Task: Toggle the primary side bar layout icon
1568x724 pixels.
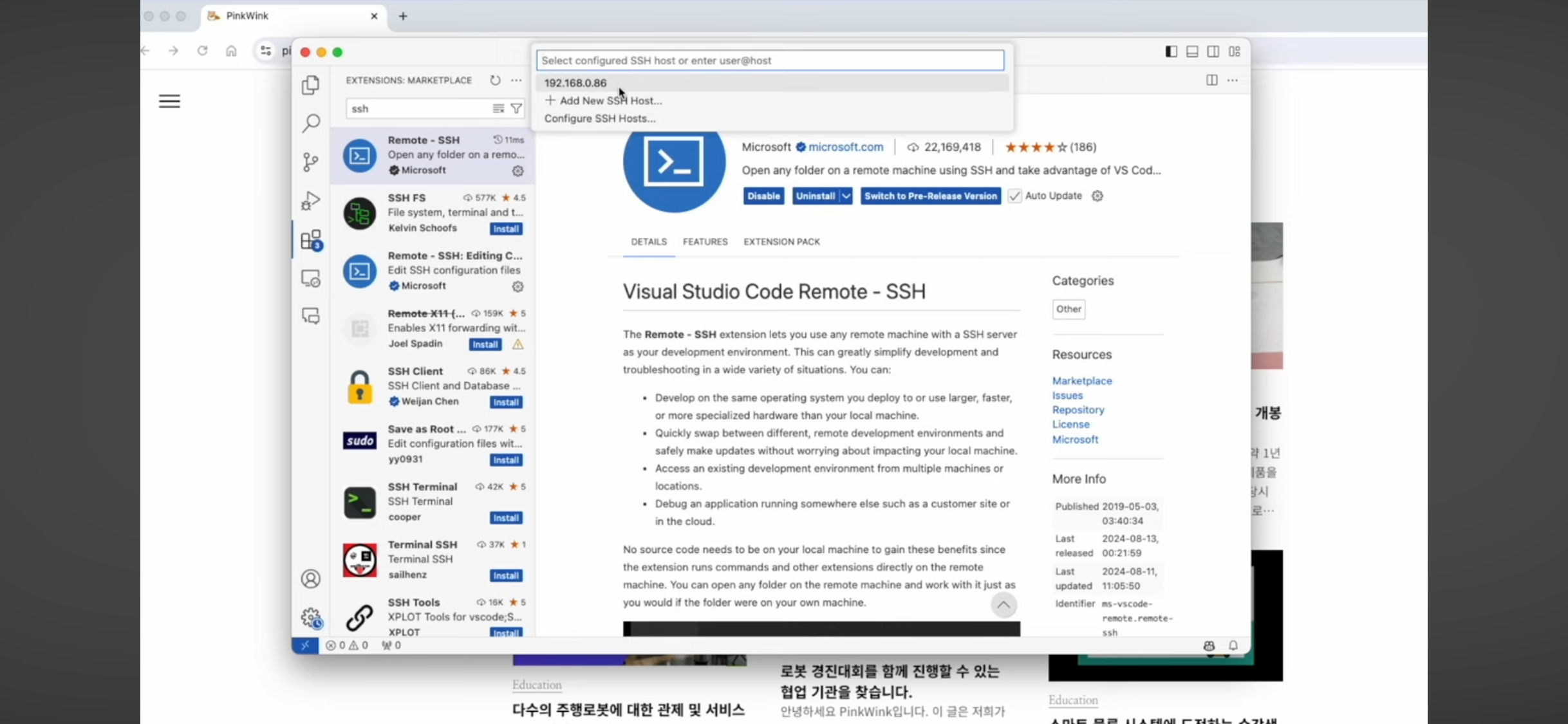Action: [x=1171, y=51]
